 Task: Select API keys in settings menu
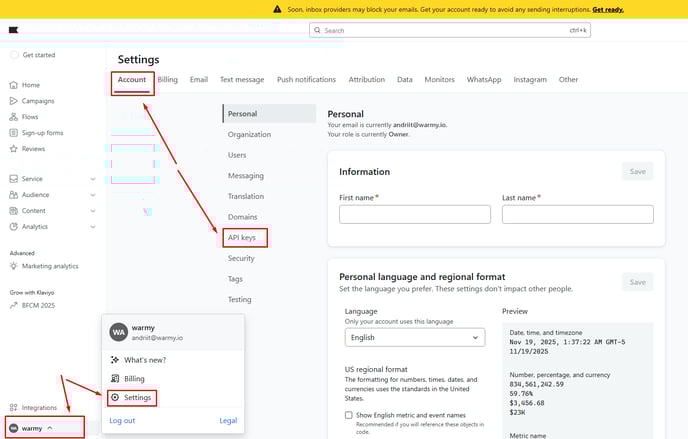pyautogui.click(x=243, y=237)
